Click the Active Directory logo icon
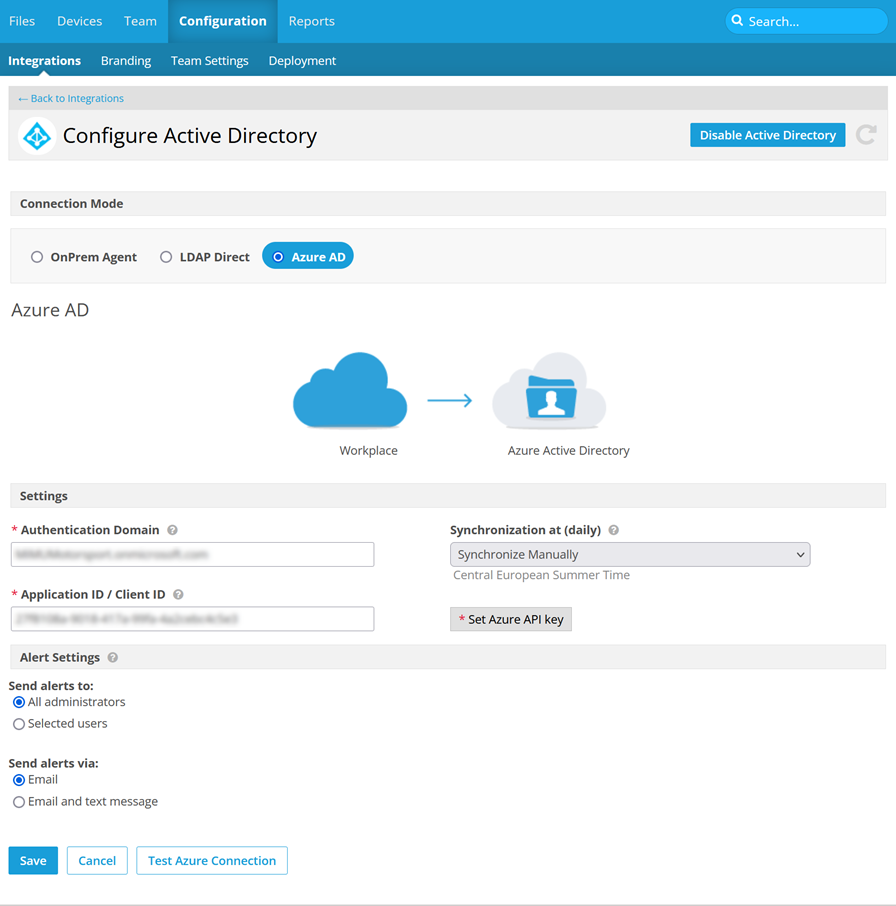Screen dimensions: 896x906 pyautogui.click(x=37, y=136)
